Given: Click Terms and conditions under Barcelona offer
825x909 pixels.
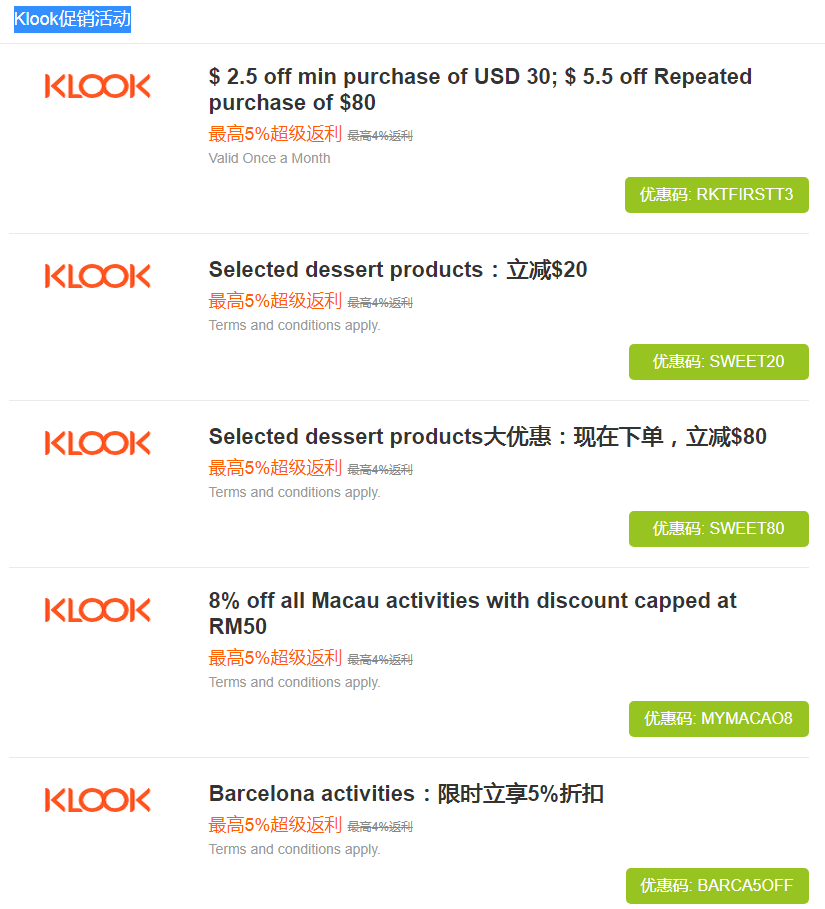Looking at the screenshot, I should [x=294, y=849].
